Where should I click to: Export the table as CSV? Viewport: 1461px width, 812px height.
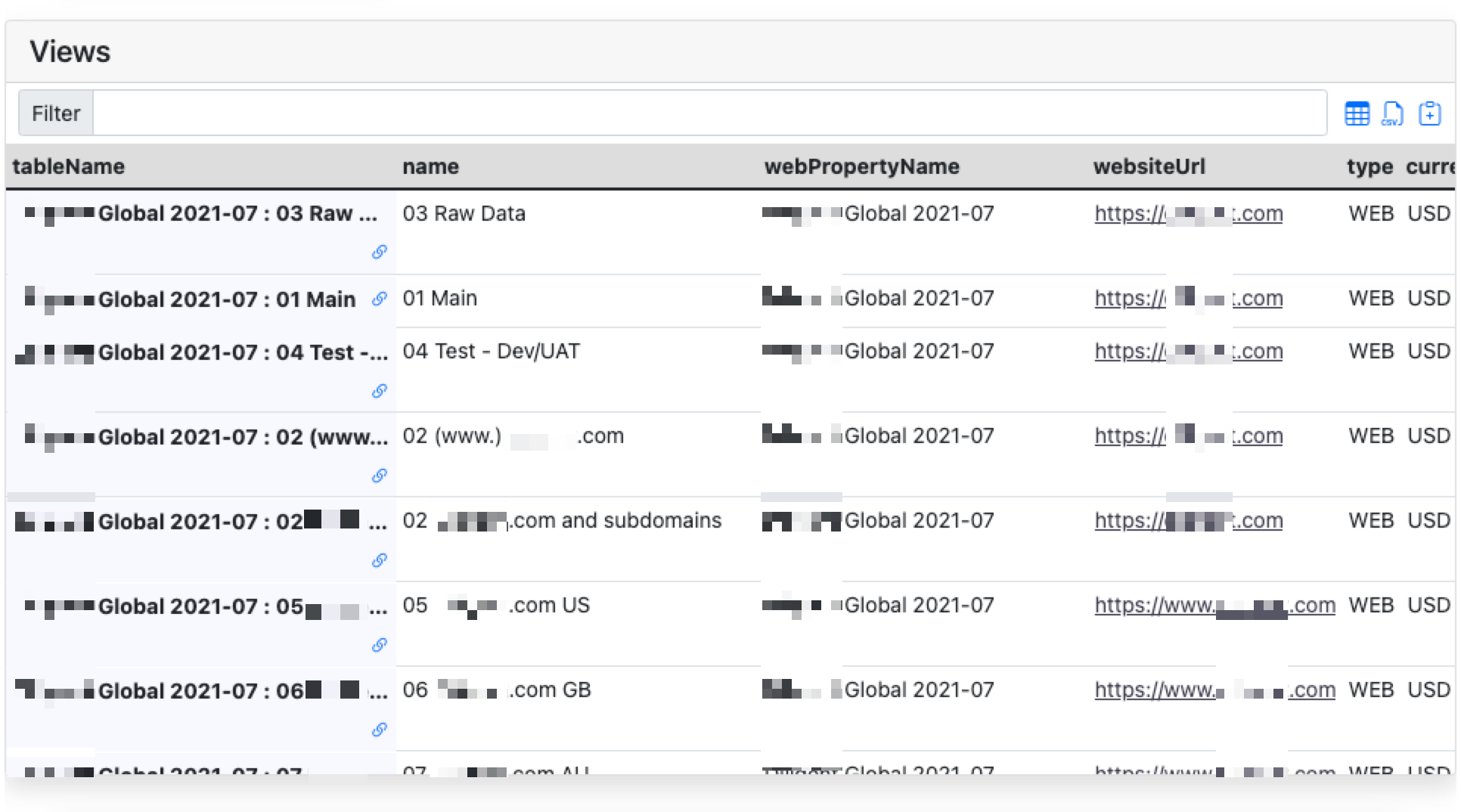(1394, 113)
